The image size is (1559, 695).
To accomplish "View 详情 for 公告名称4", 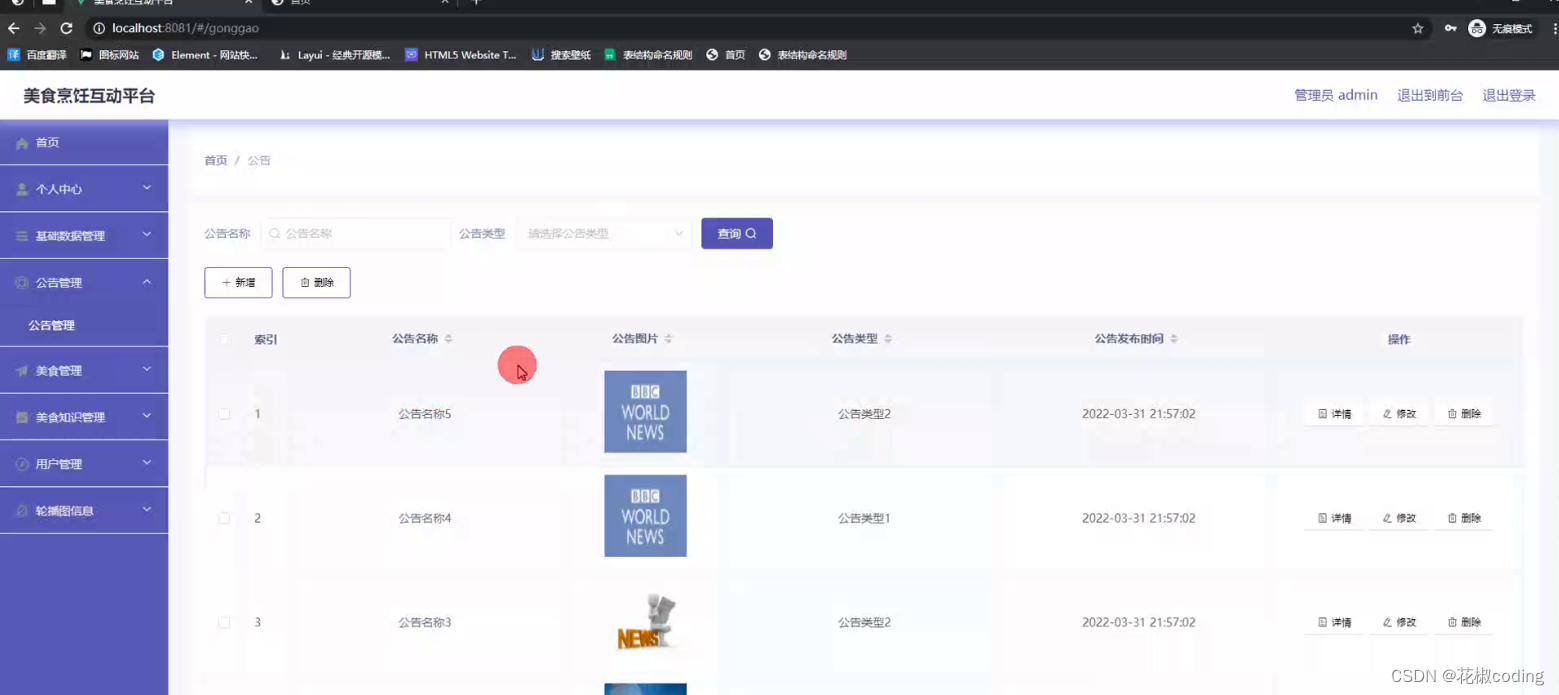I will tap(1334, 518).
